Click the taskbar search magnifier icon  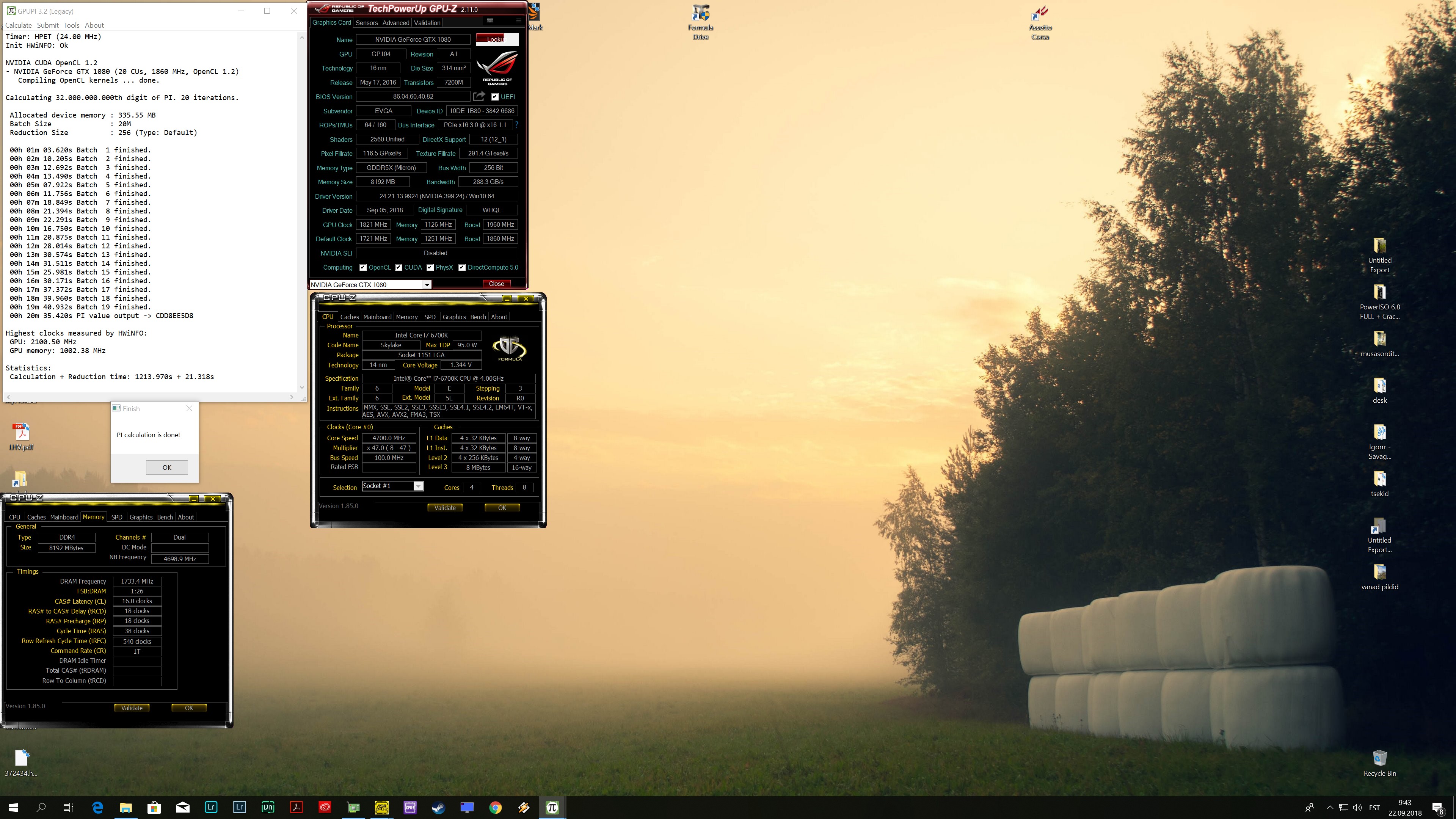41,807
